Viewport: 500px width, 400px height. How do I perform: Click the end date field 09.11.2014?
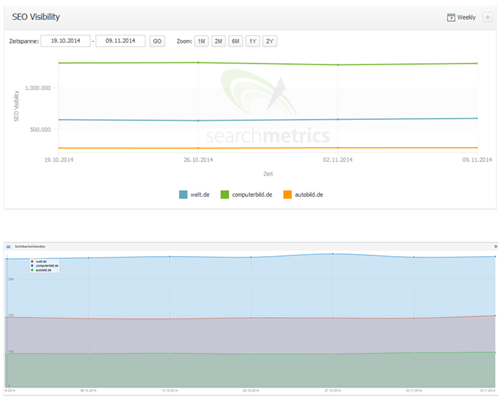pyautogui.click(x=120, y=41)
